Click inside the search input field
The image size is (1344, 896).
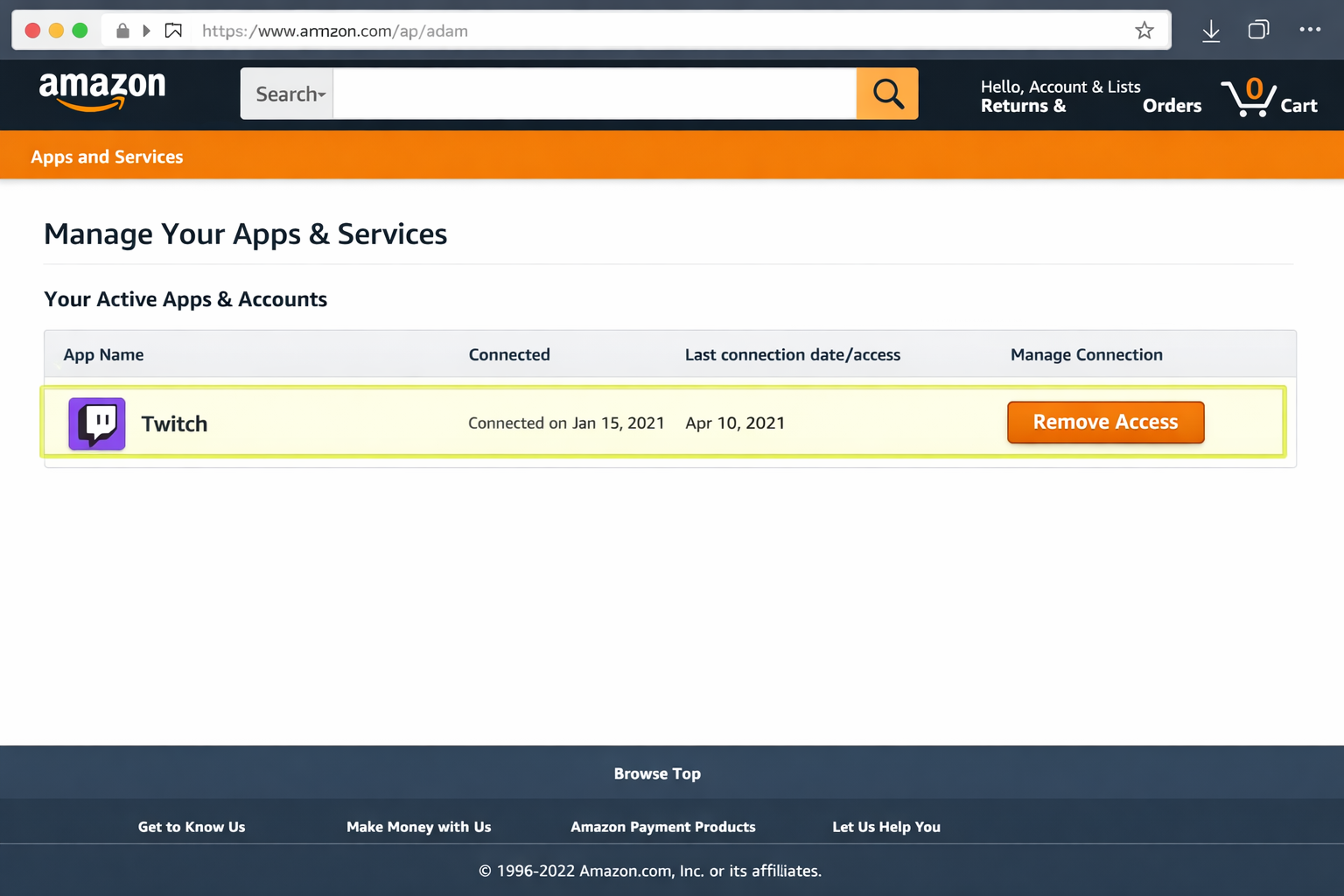595,94
